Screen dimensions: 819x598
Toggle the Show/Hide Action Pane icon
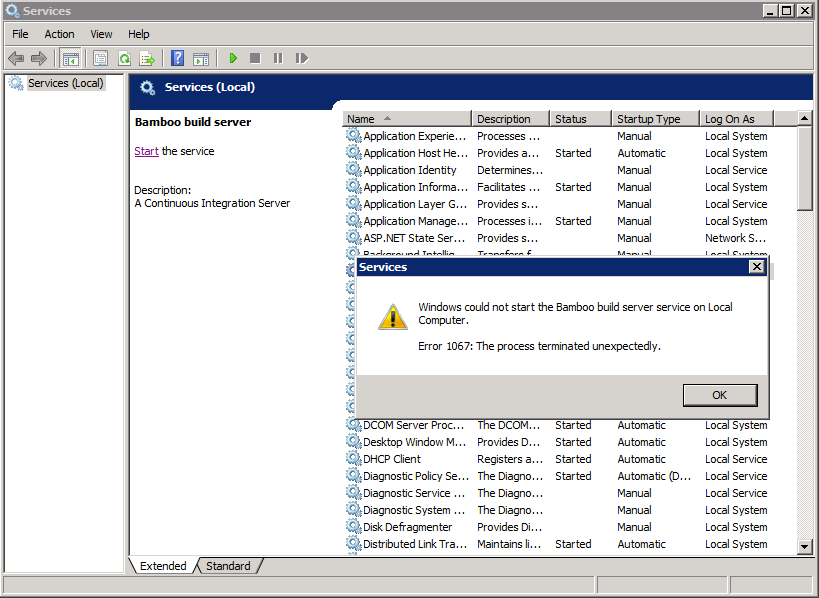(x=201, y=58)
